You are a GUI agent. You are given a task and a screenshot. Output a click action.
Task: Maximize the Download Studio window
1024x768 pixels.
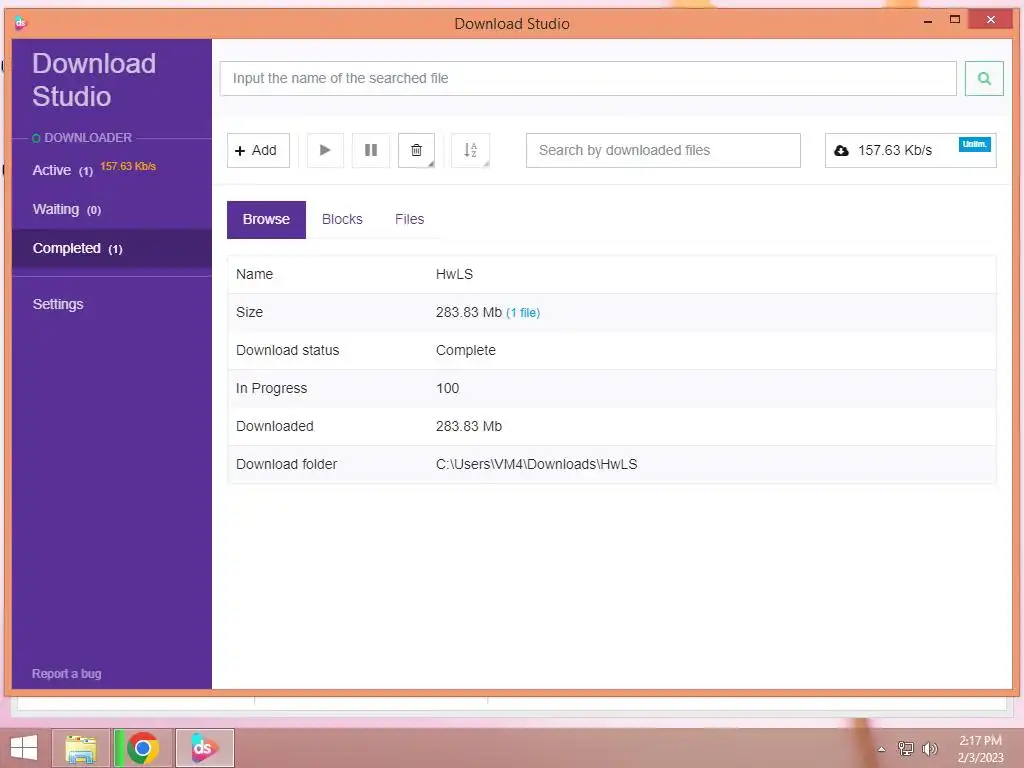coord(955,20)
